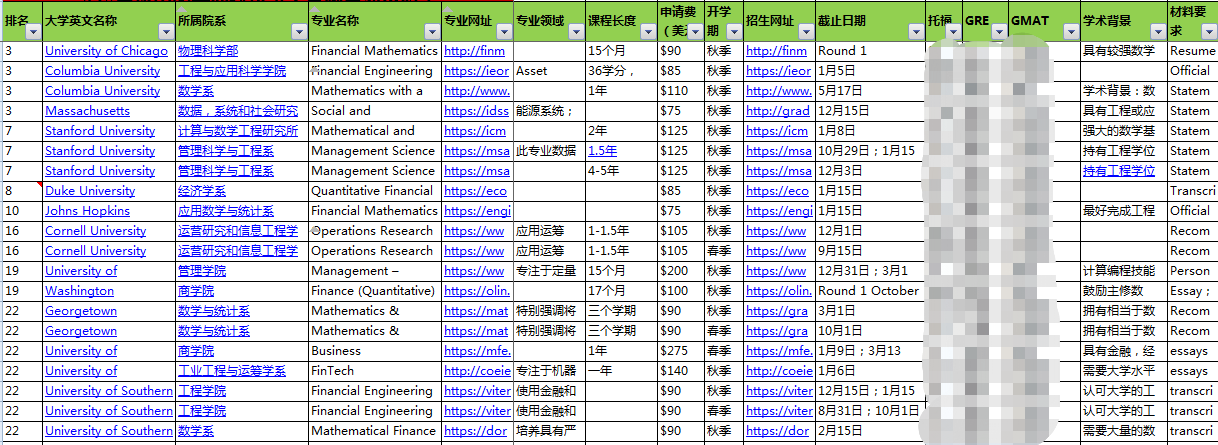Open the 专业网址 column filter dropdown
Image resolution: width=1218 pixels, height=445 pixels.
pyautogui.click(x=503, y=33)
